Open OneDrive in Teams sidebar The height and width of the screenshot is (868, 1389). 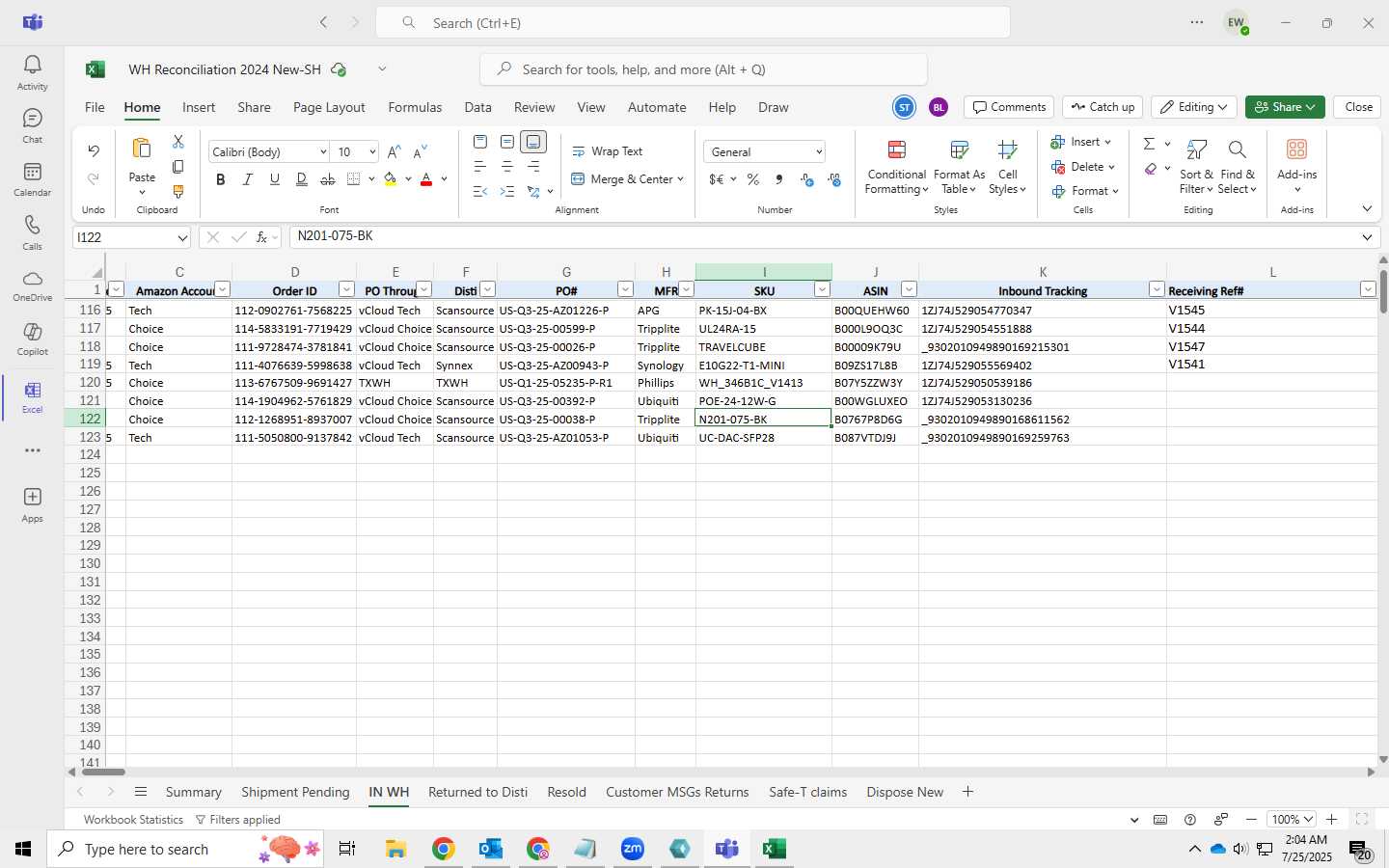tap(32, 285)
